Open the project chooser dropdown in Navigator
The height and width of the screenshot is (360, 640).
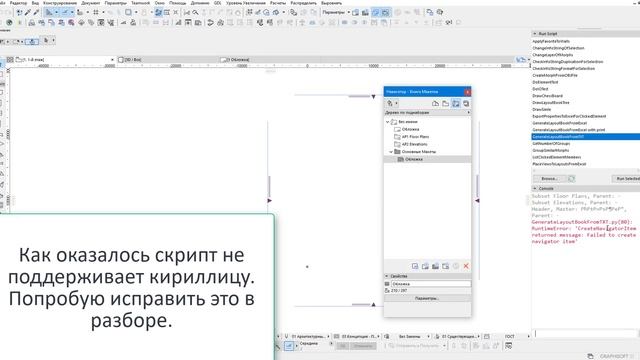point(392,104)
